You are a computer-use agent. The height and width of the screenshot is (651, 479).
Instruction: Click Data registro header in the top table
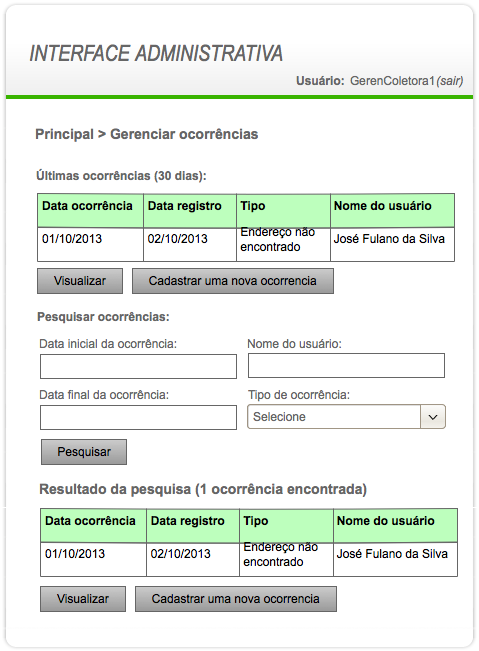(x=185, y=206)
